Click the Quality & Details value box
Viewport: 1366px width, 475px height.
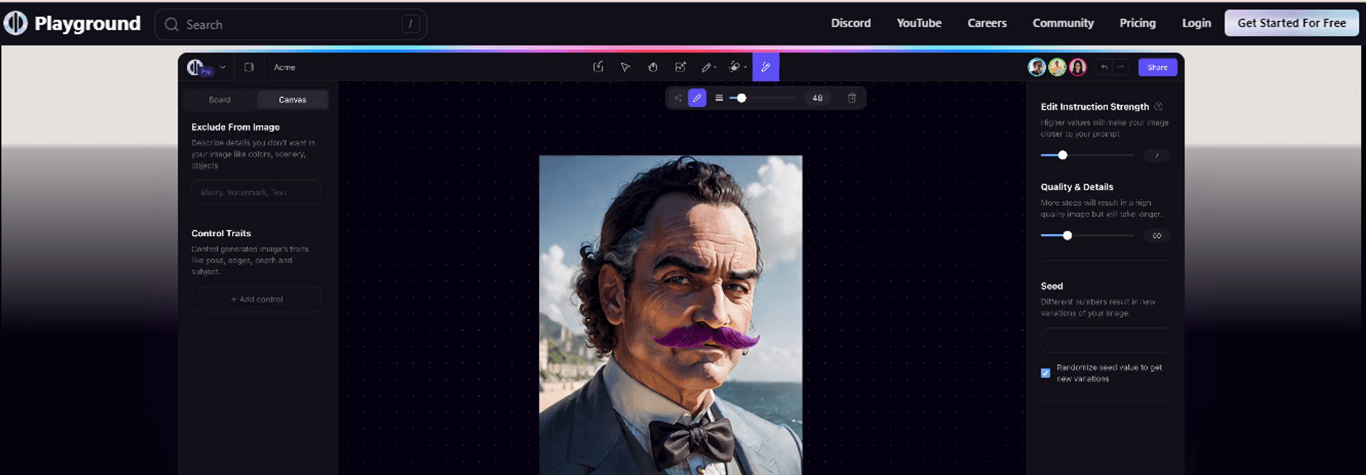[x=1157, y=235]
